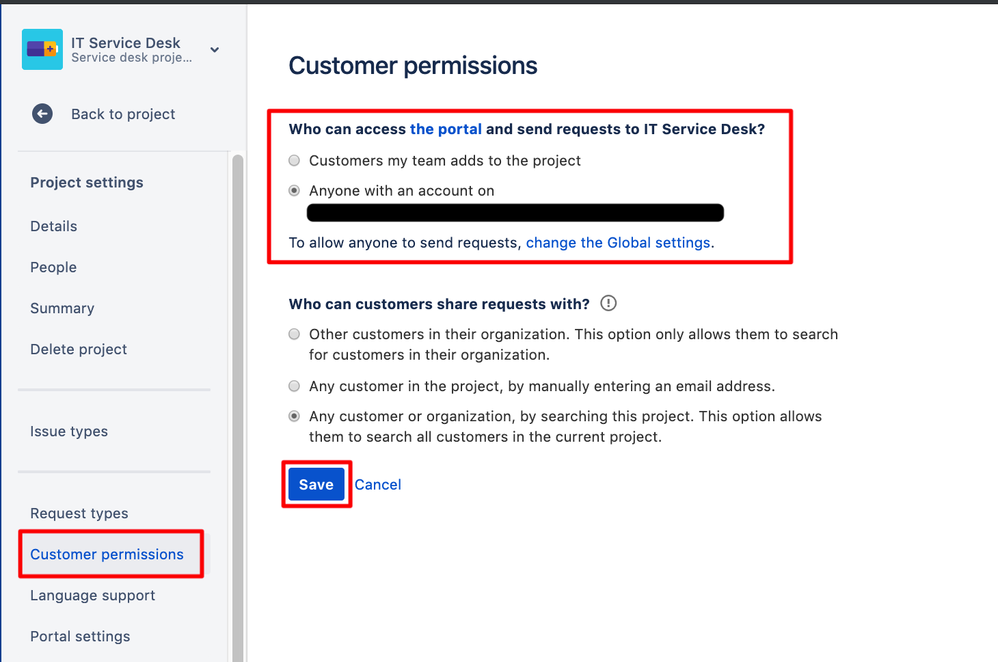The width and height of the screenshot is (998, 662).
Task: Open Delete project page
Action: pos(78,349)
